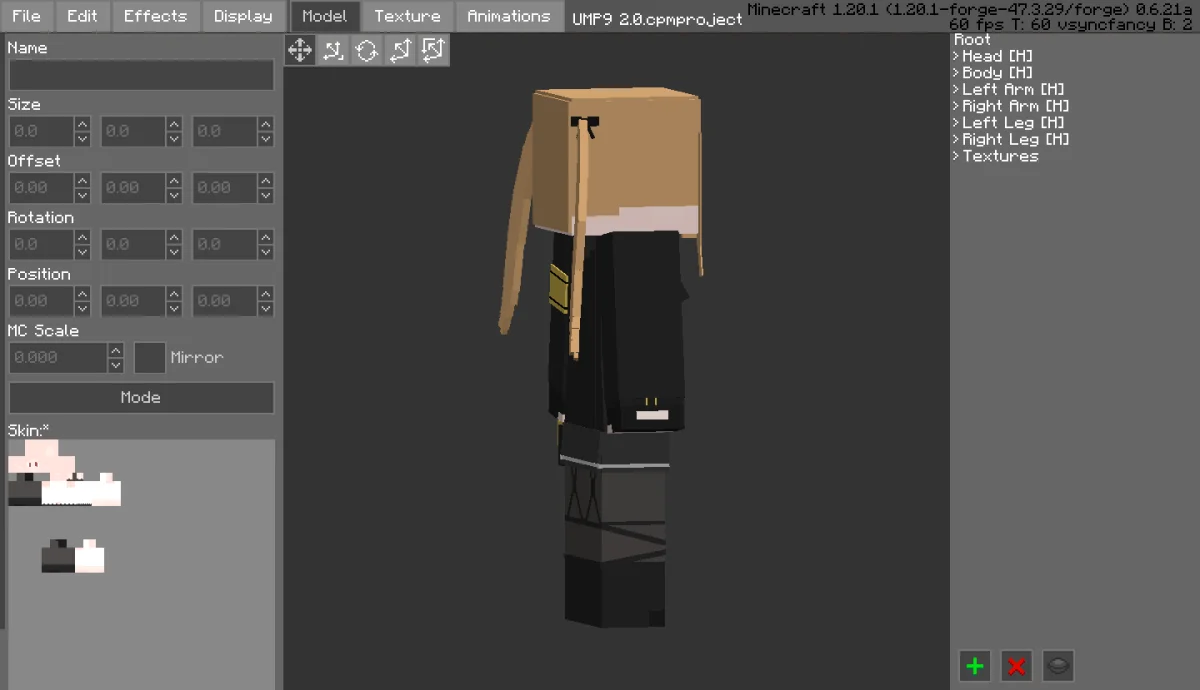Open the File menu

26,16
